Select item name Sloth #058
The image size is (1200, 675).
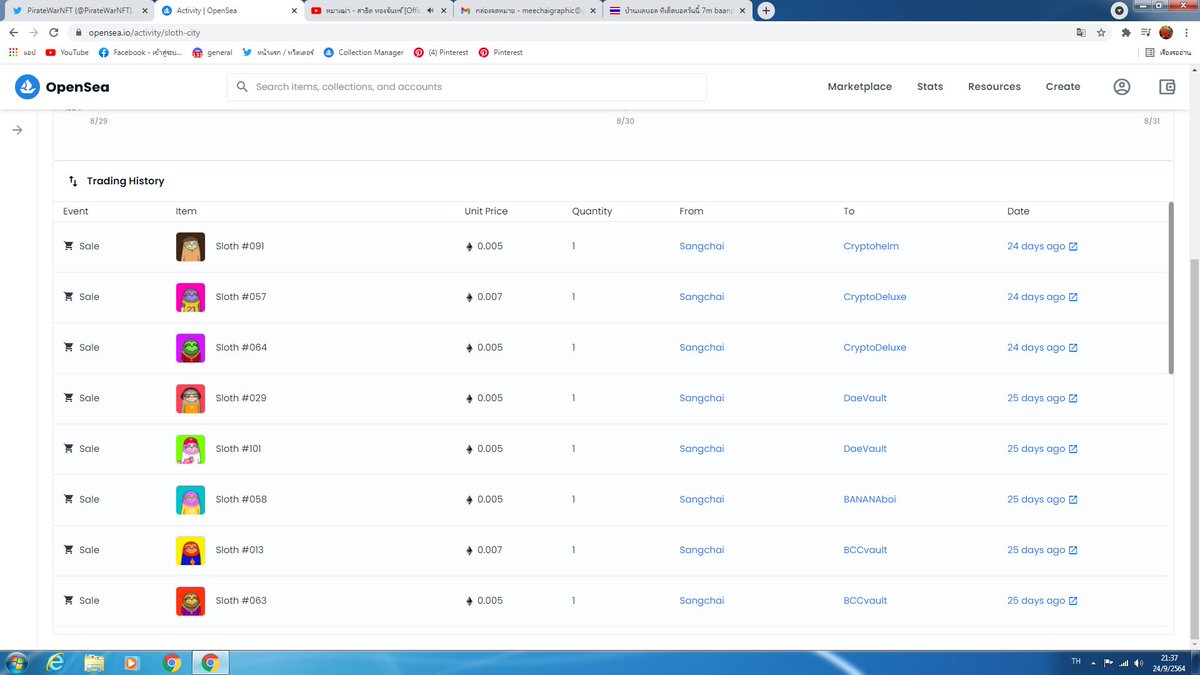[241, 499]
